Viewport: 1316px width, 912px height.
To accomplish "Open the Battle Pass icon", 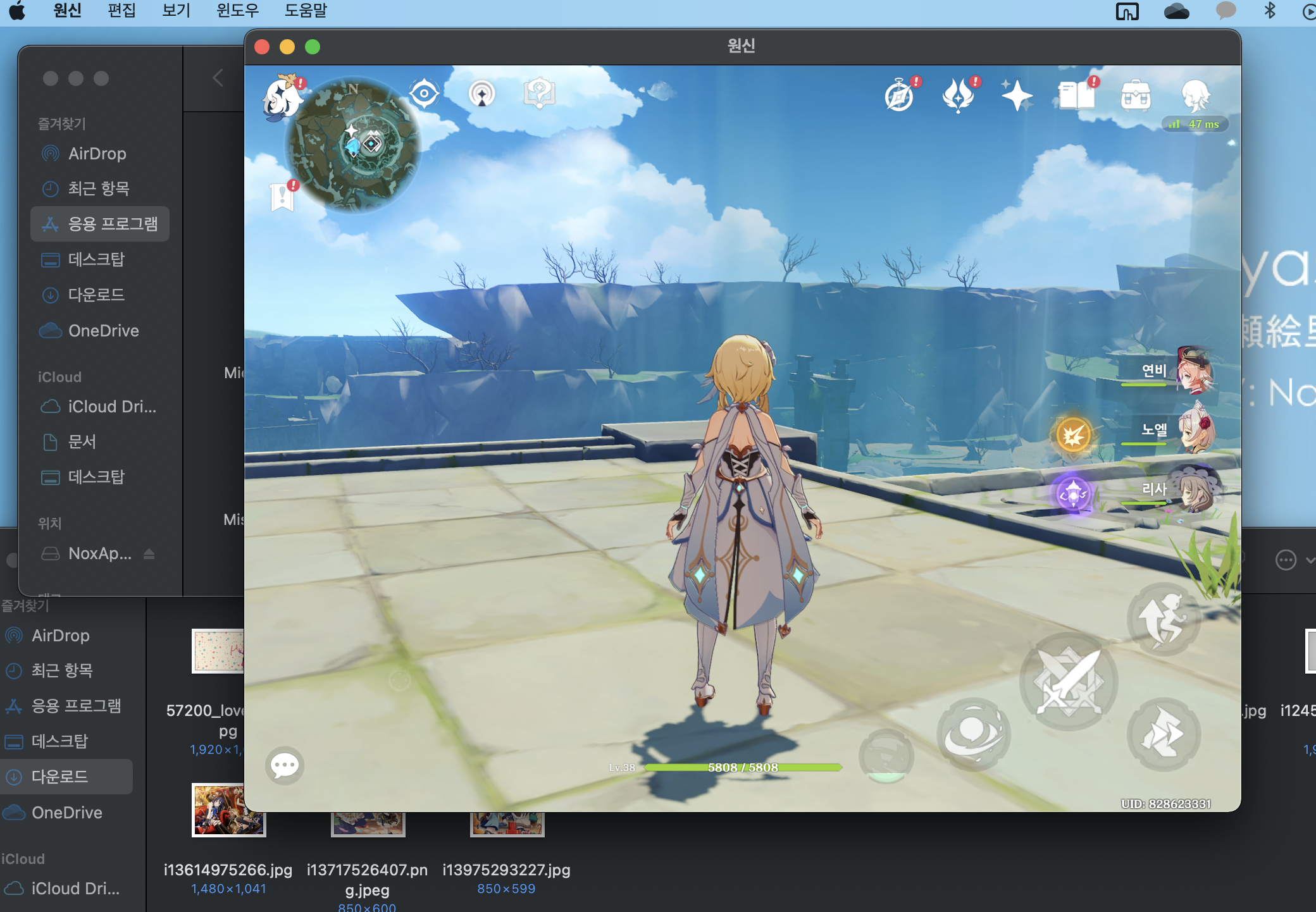I will 958,96.
